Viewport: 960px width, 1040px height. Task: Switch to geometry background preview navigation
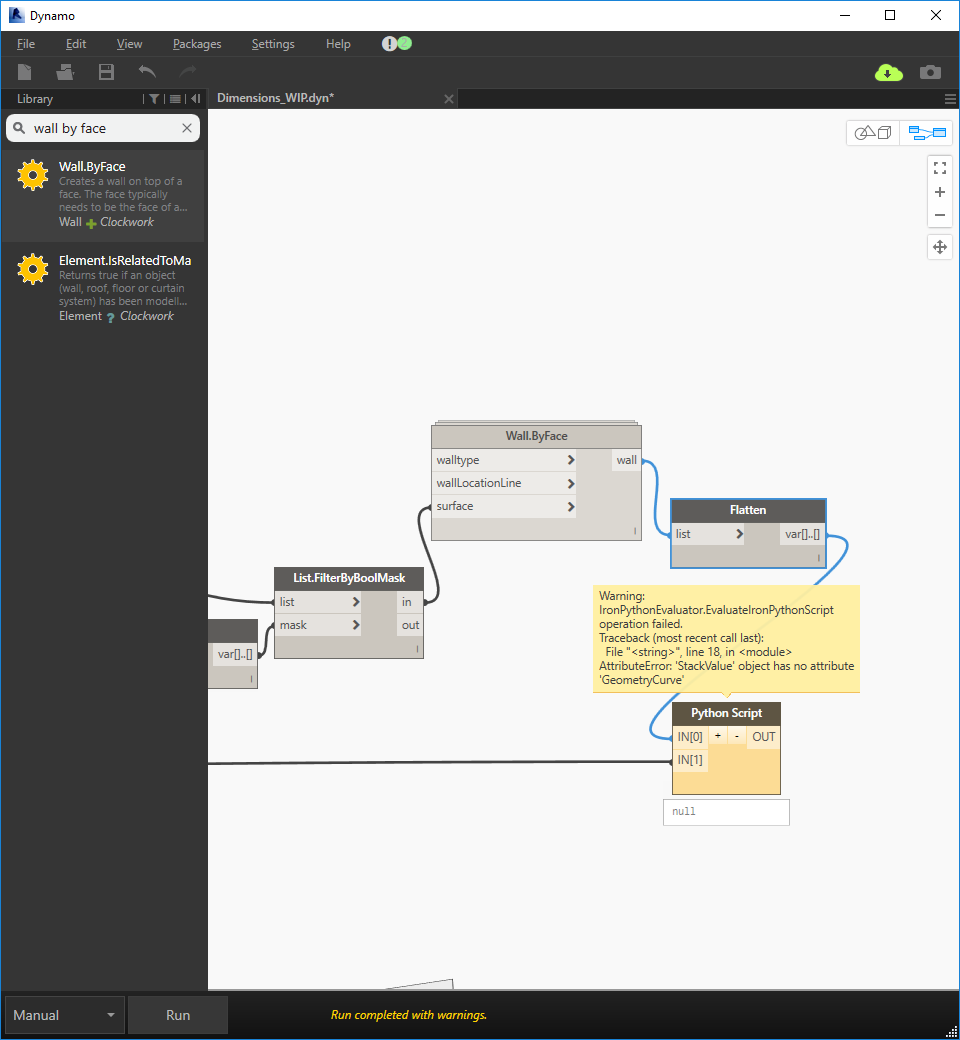[x=872, y=133]
